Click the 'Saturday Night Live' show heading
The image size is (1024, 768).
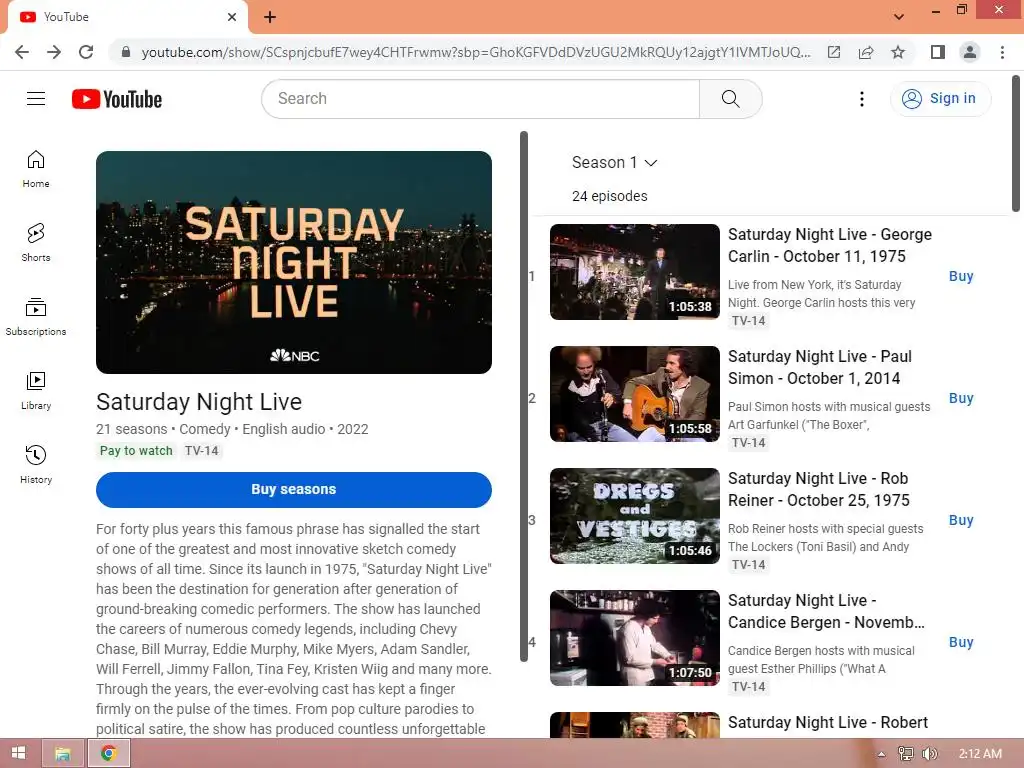(x=199, y=402)
